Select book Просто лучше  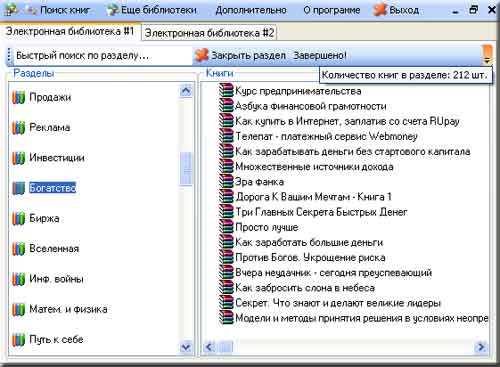coord(267,227)
